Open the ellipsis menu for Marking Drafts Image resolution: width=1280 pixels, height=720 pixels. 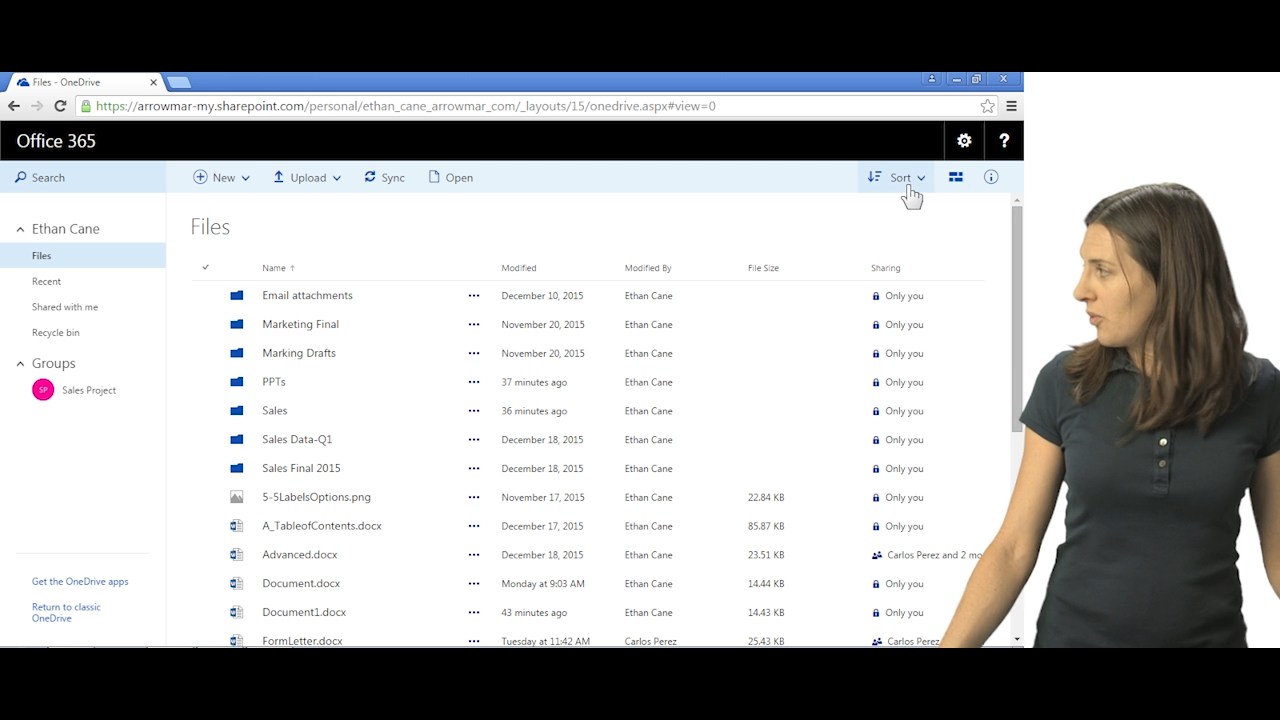[x=474, y=353]
